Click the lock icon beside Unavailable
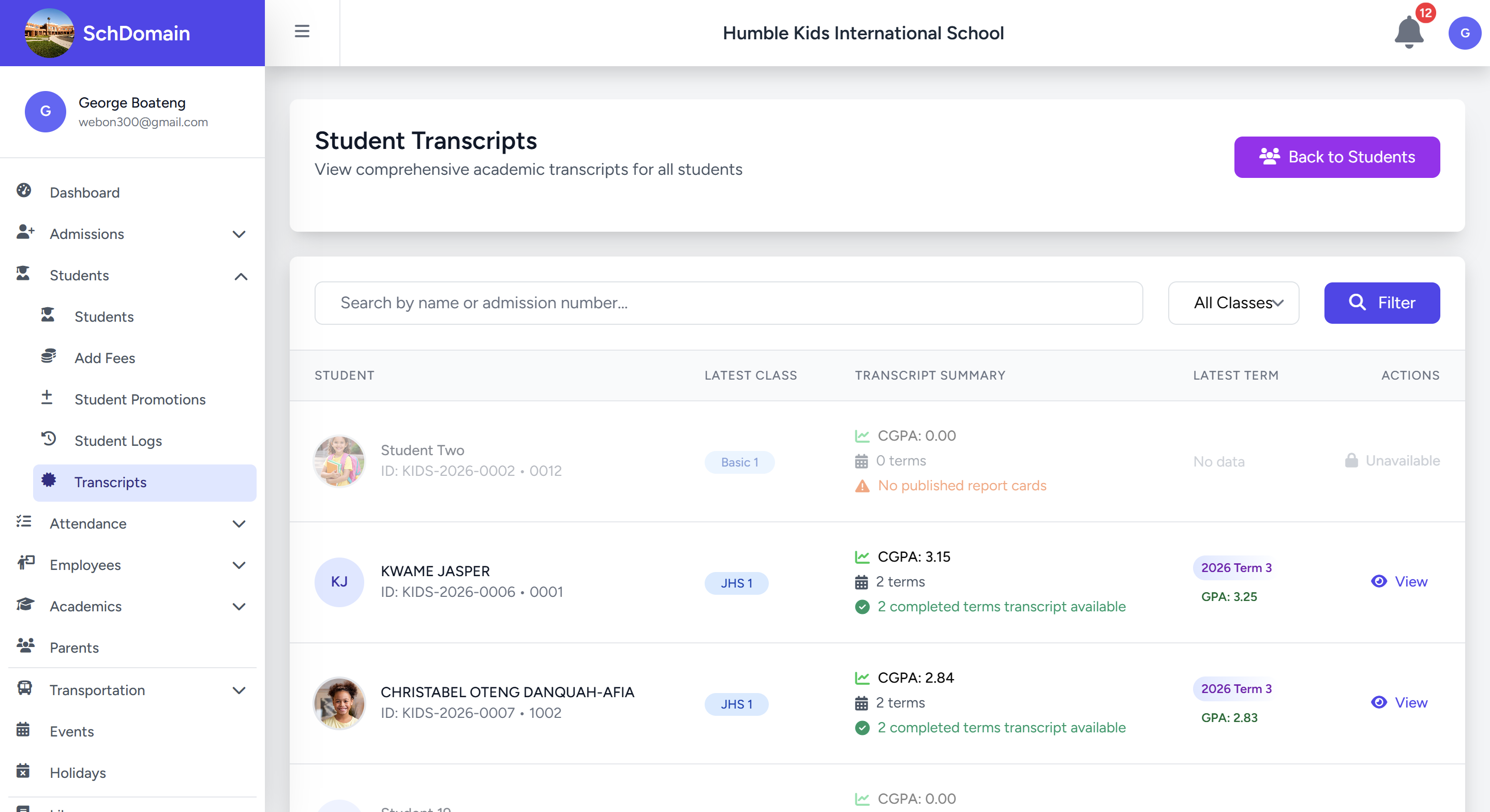 point(1351,460)
